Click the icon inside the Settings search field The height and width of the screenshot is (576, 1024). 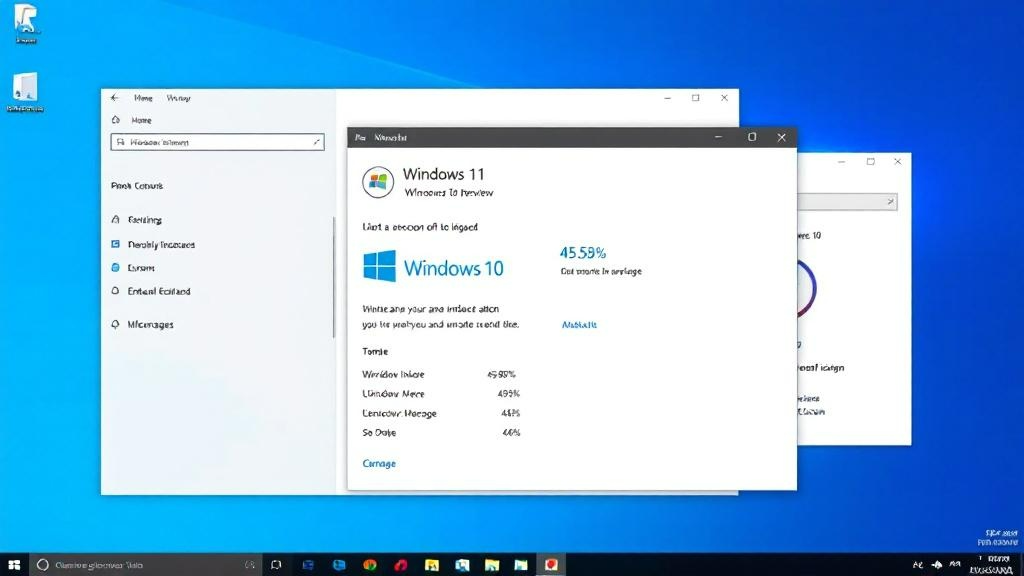point(120,142)
